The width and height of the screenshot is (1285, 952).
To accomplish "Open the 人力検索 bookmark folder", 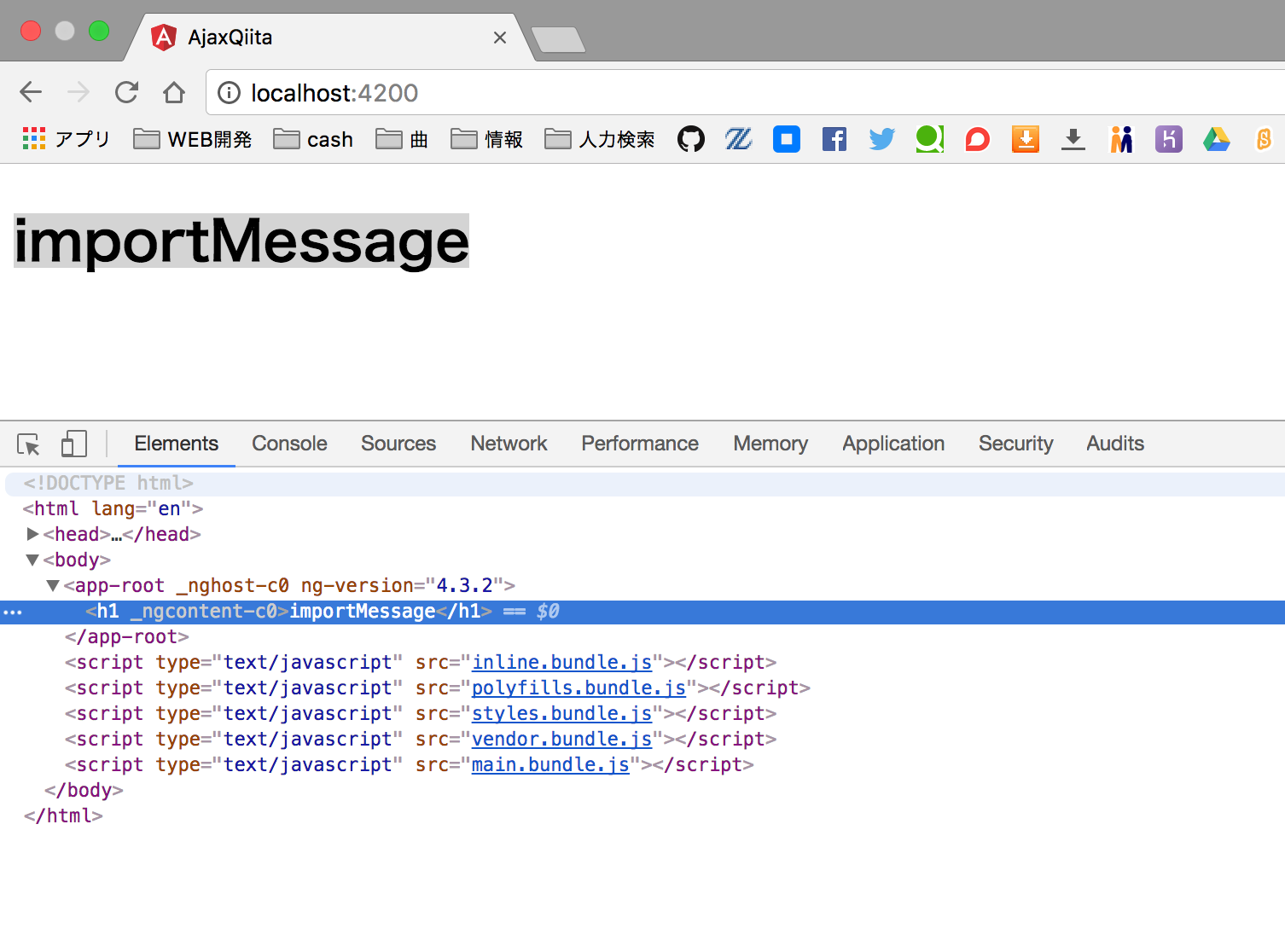I will click(x=600, y=139).
